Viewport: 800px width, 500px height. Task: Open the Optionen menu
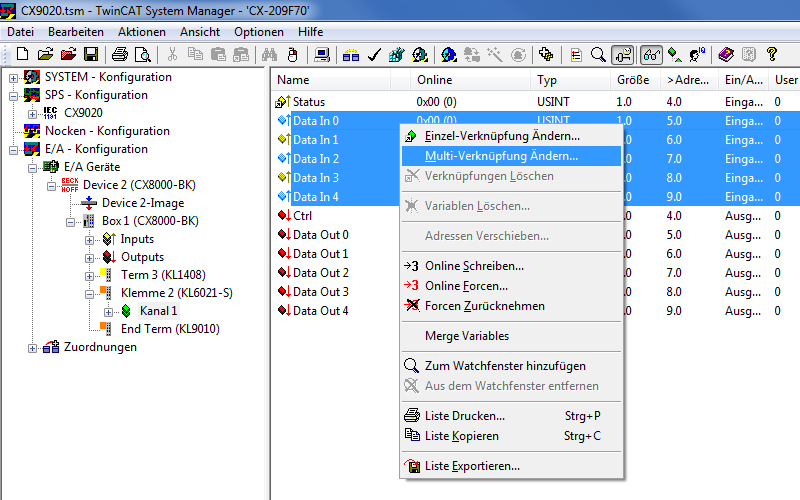click(259, 32)
